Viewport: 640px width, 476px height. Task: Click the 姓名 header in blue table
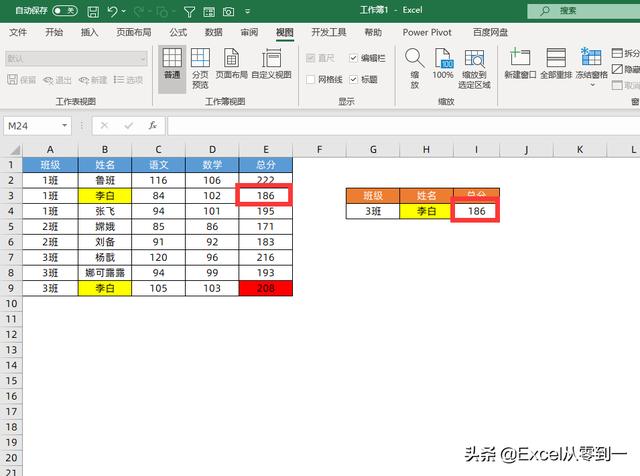pos(105,165)
